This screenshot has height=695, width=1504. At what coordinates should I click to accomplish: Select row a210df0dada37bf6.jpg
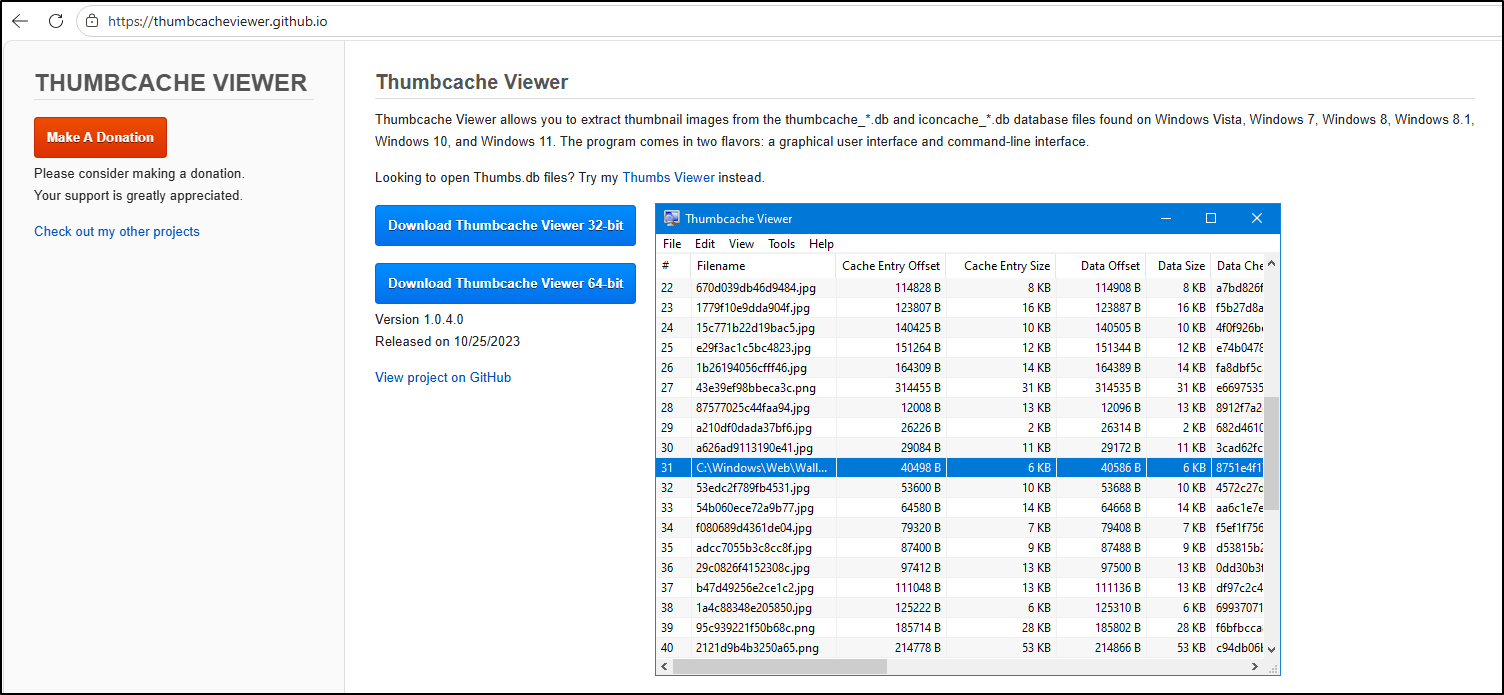coord(960,428)
